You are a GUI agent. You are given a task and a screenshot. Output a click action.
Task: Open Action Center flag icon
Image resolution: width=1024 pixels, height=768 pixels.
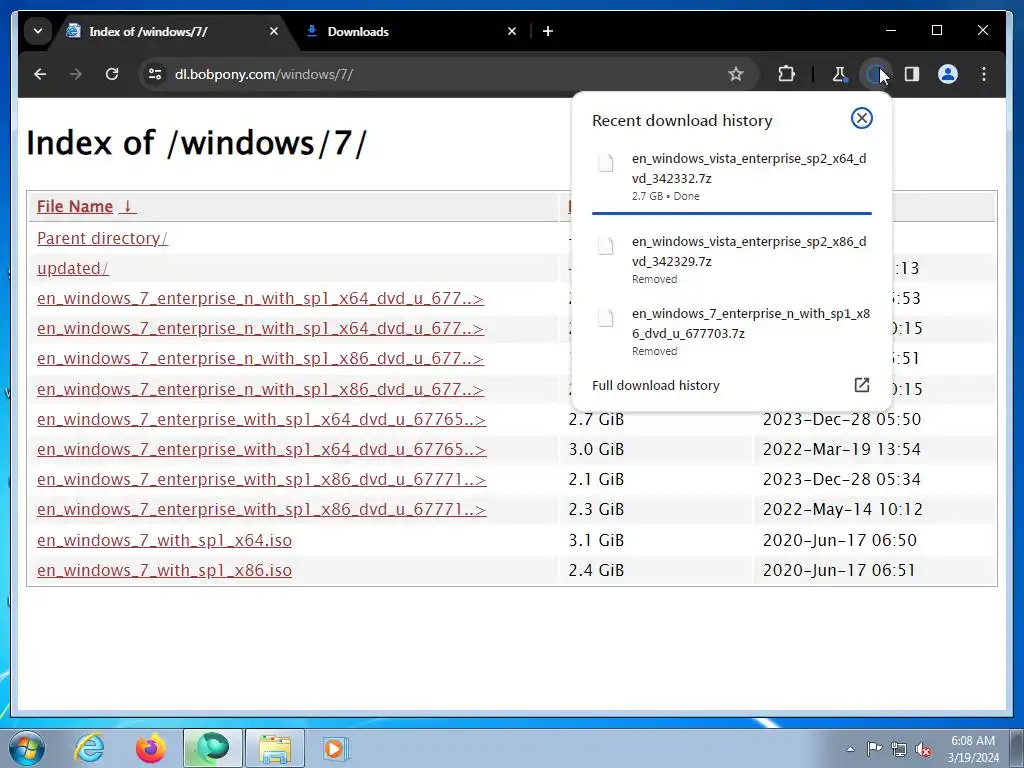(x=874, y=749)
